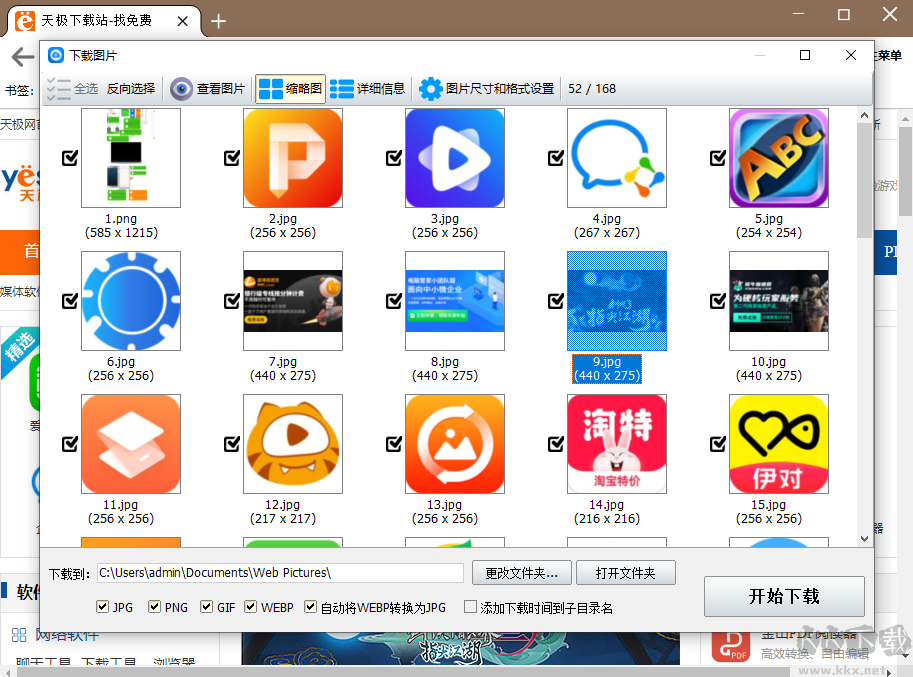Uncheck the GIF format checkbox
Viewport: 913px width, 677px height.
click(207, 607)
